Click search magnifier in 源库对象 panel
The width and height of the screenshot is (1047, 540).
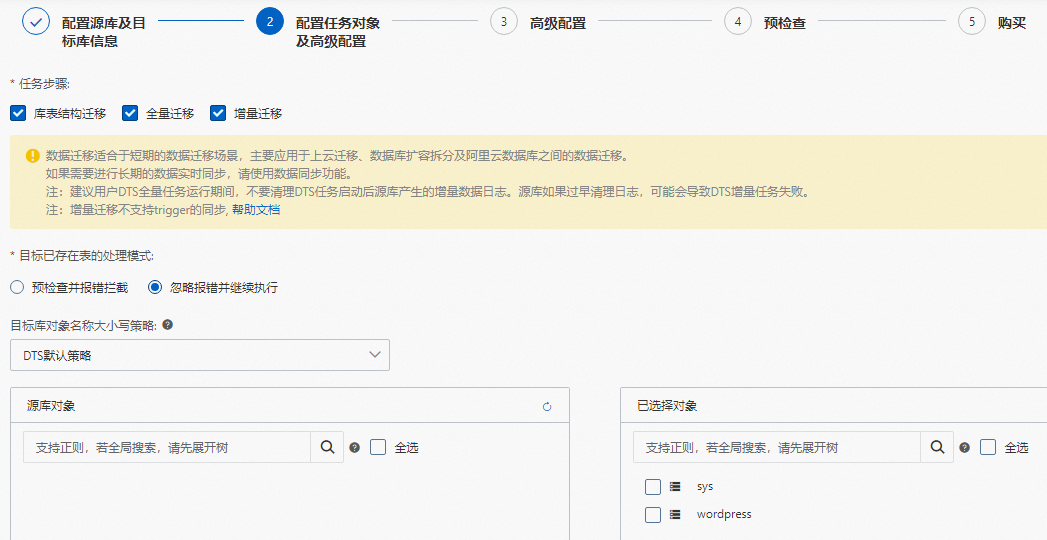(x=327, y=447)
